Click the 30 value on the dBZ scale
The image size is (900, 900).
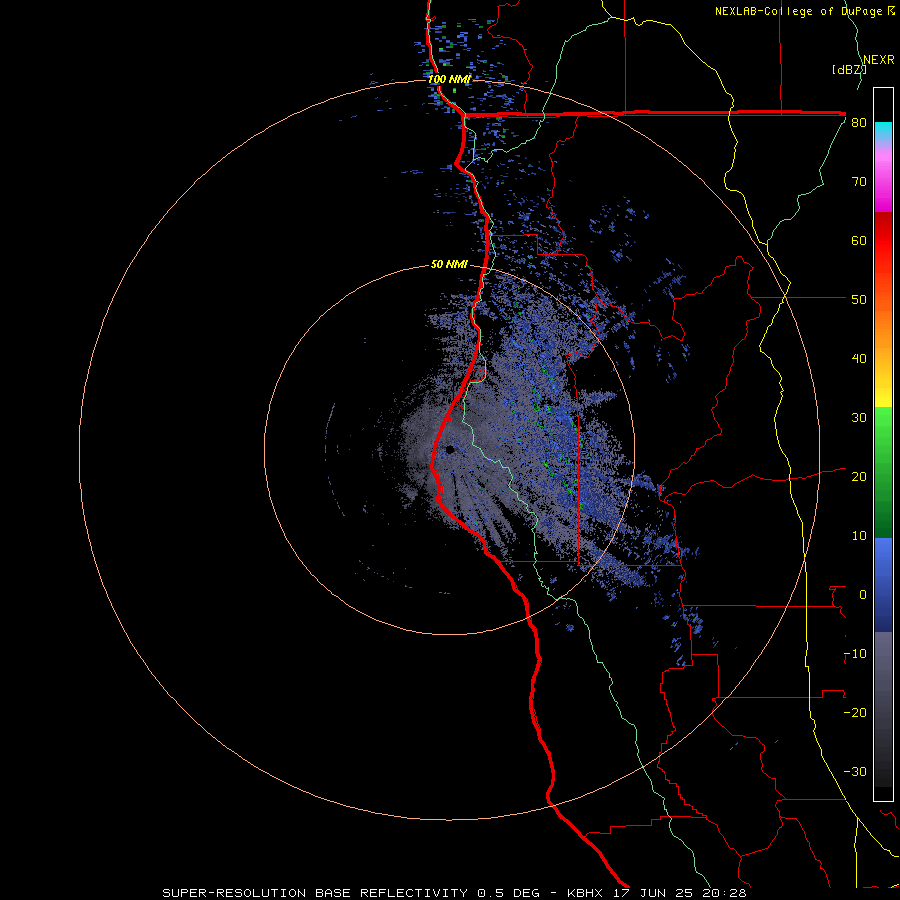click(859, 418)
